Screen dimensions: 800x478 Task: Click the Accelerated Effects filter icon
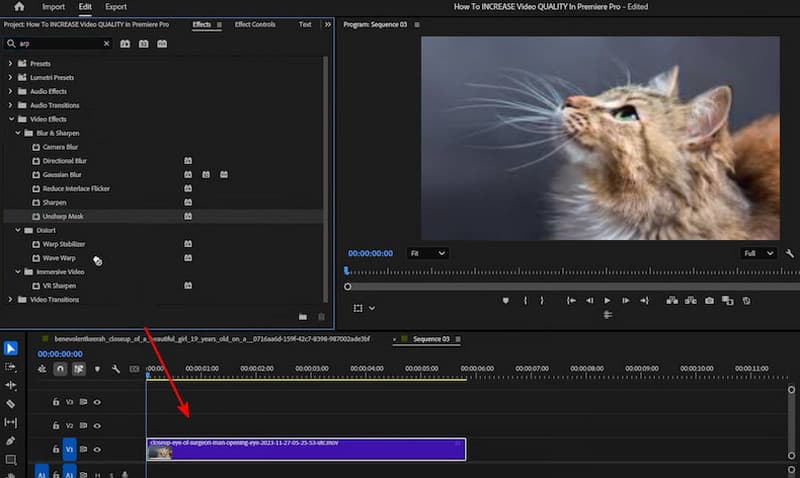125,44
